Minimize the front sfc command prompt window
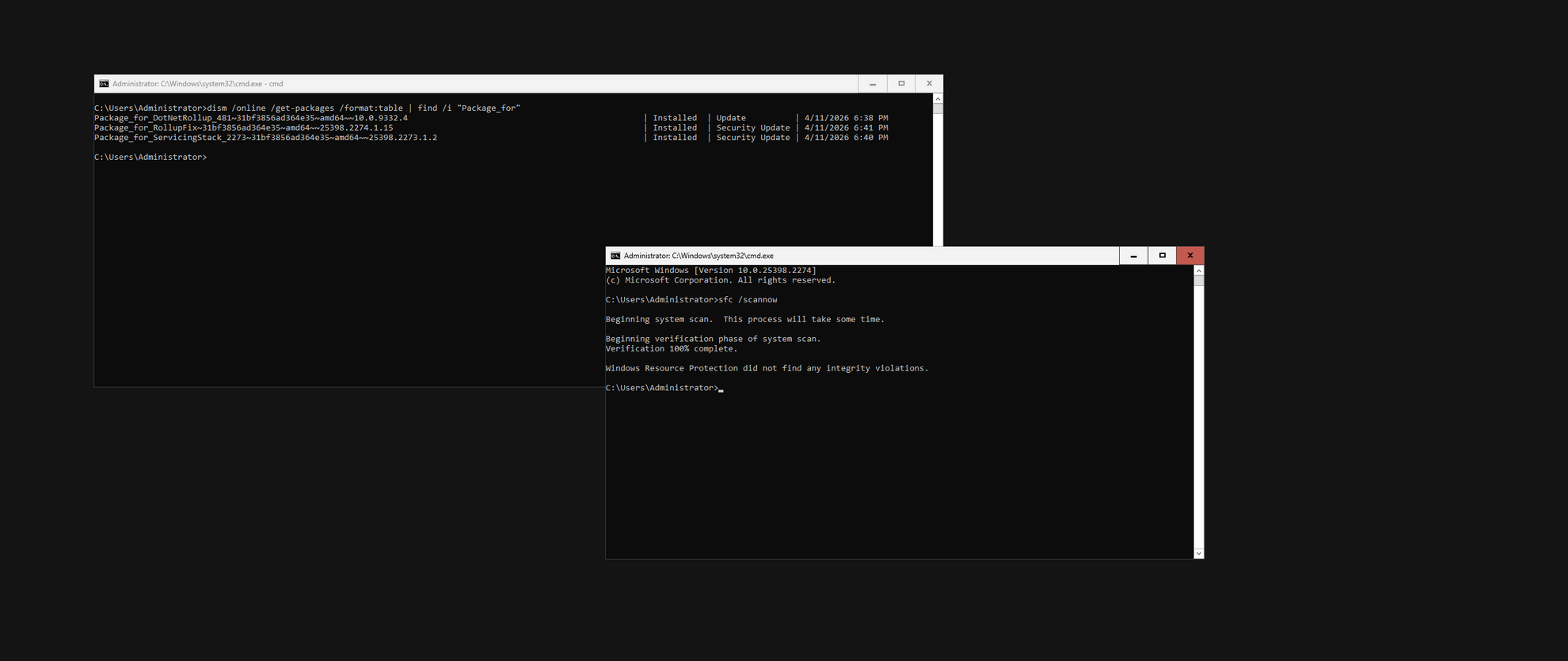The width and height of the screenshot is (1568, 661). (x=1133, y=256)
